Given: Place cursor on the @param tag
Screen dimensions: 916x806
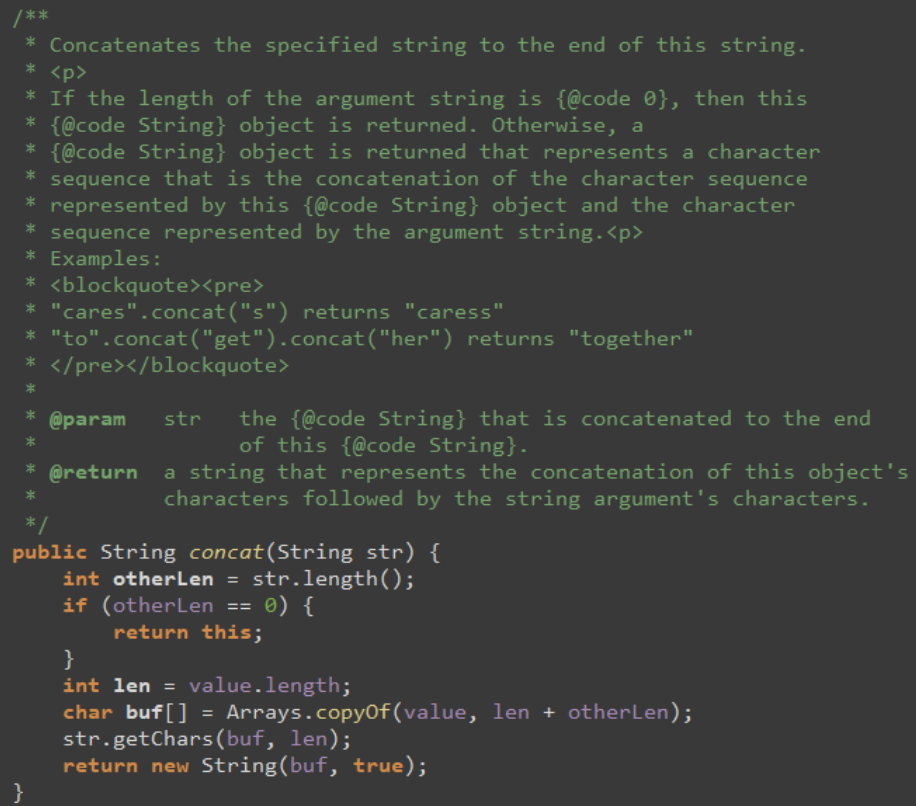Looking at the screenshot, I should pos(88,419).
